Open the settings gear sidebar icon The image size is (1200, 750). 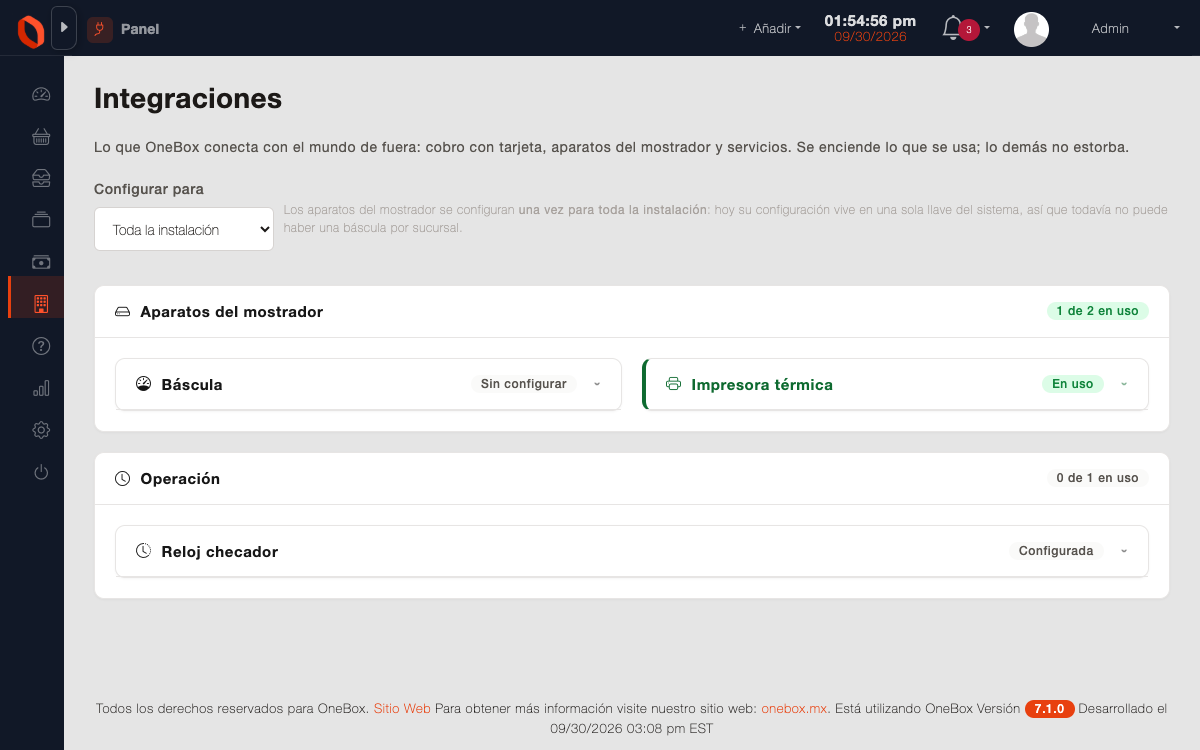[41, 430]
